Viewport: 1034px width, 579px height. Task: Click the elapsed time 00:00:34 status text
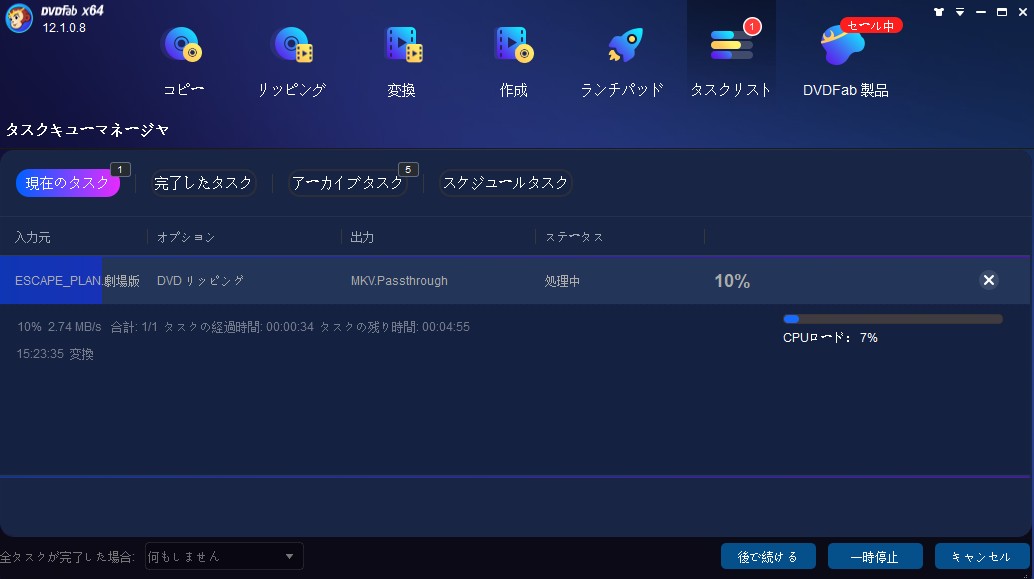click(x=290, y=327)
